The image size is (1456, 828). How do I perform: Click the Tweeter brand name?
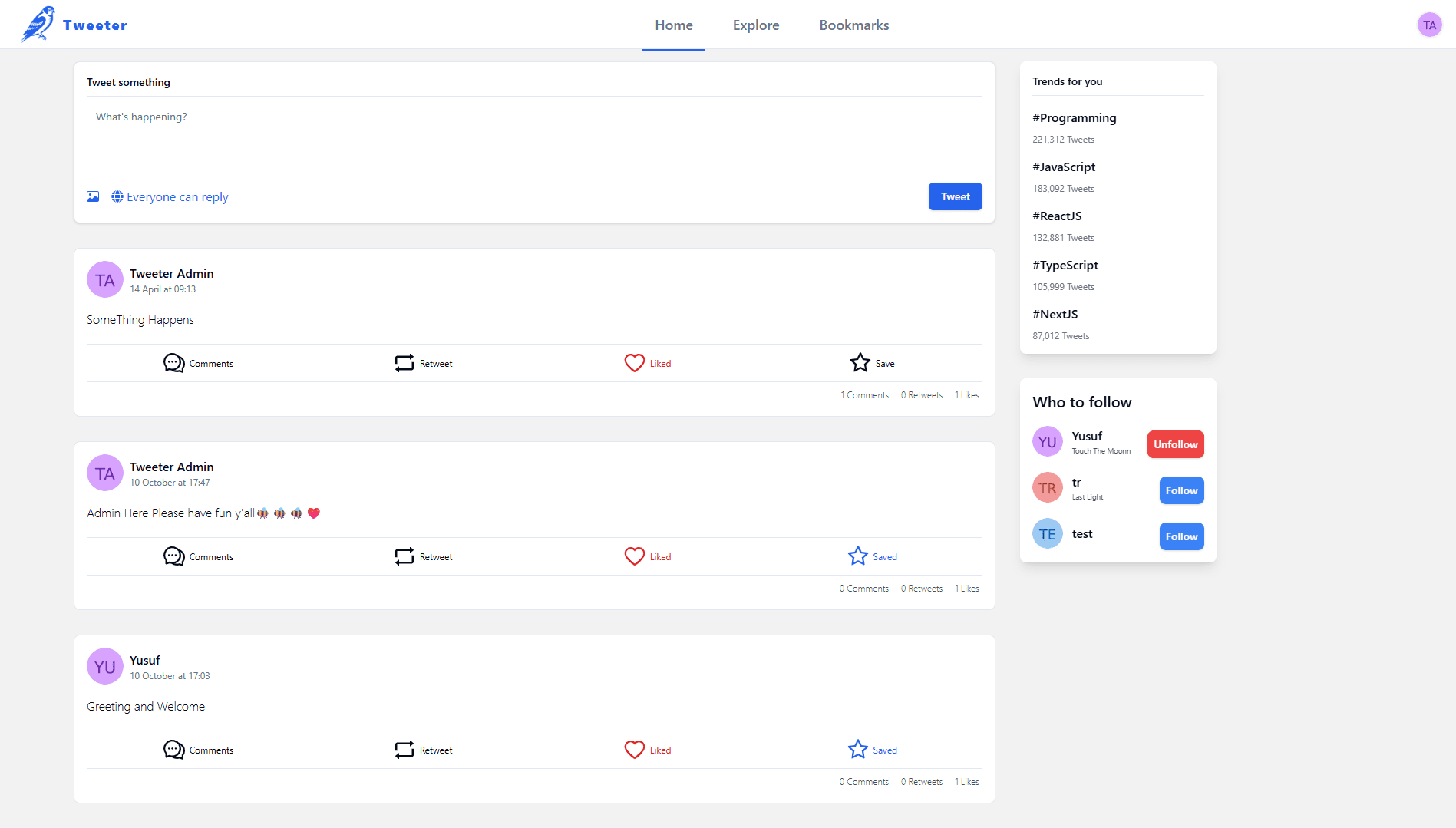[95, 25]
